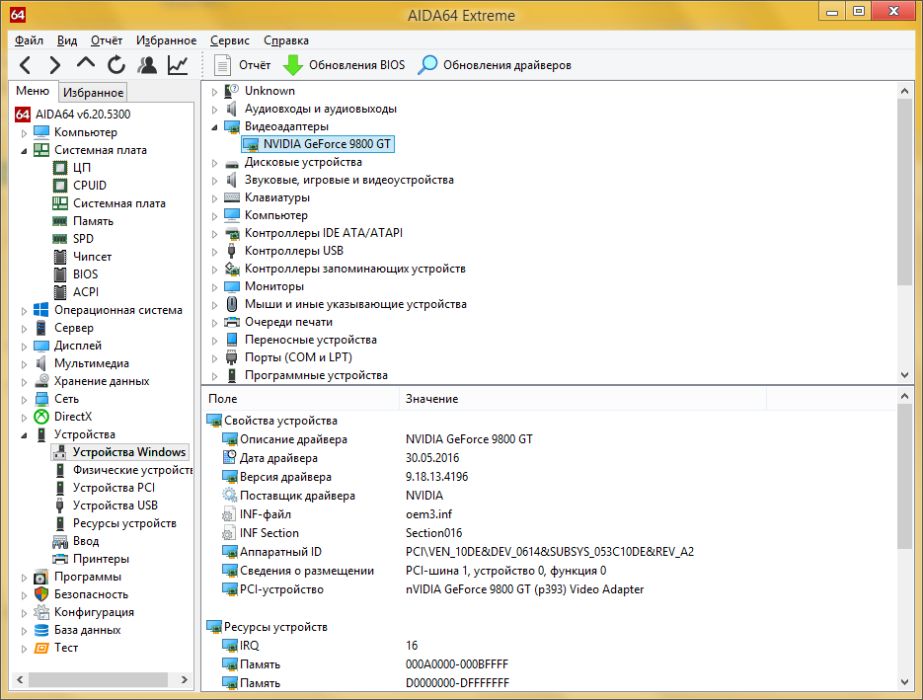The height and width of the screenshot is (700, 923).
Task: Open the Сервис menu
Action: (x=230, y=40)
